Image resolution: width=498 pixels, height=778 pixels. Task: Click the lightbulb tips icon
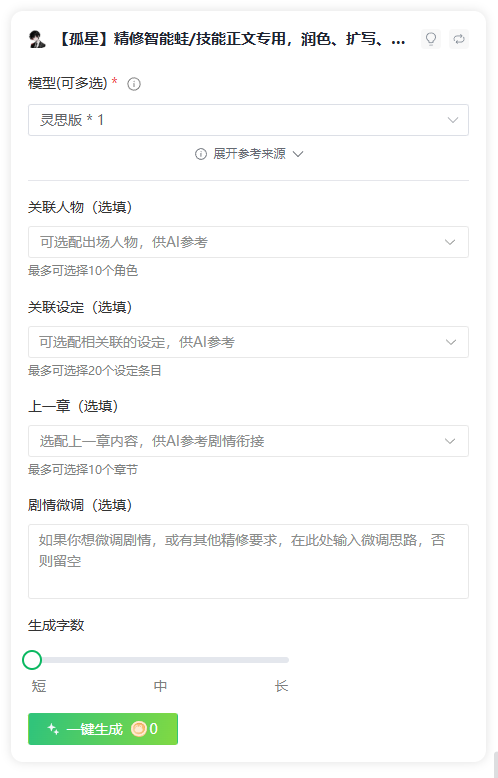(x=431, y=39)
